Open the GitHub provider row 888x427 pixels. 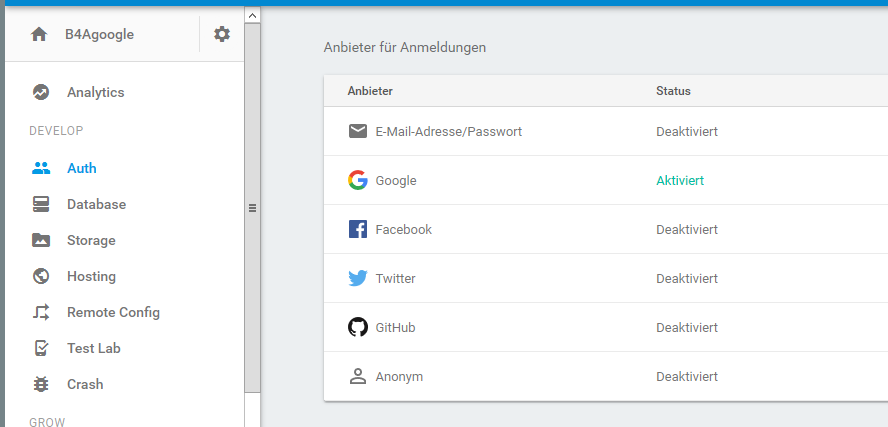pyautogui.click(x=395, y=328)
